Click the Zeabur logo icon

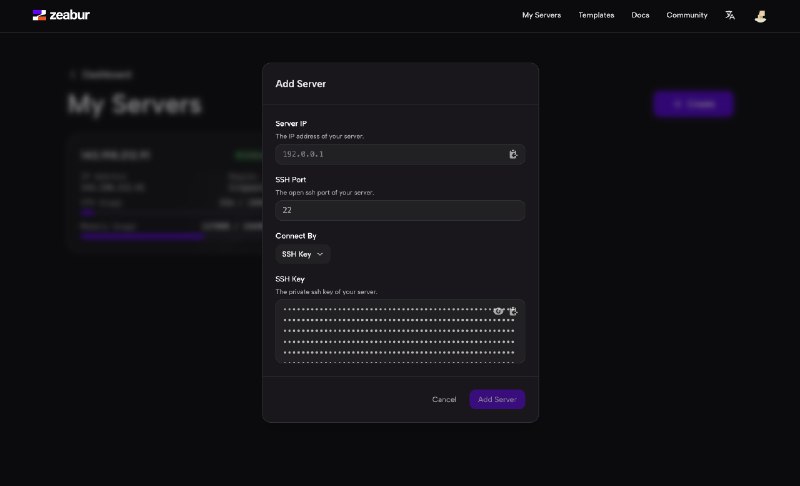[x=39, y=15]
